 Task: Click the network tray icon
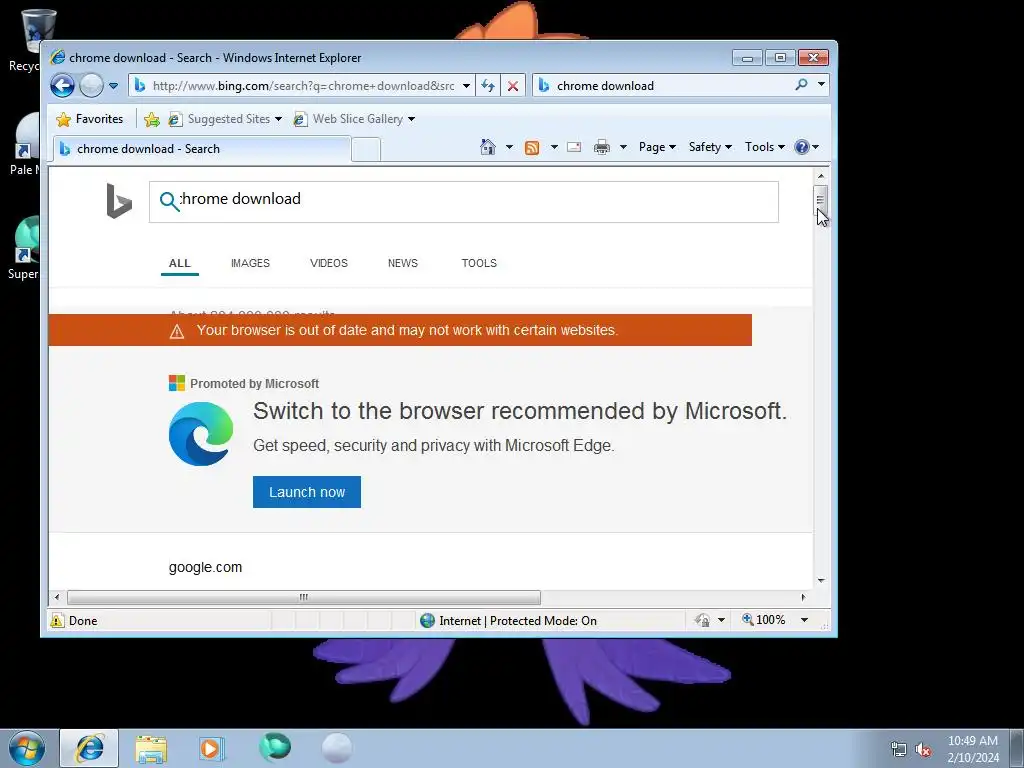click(899, 750)
